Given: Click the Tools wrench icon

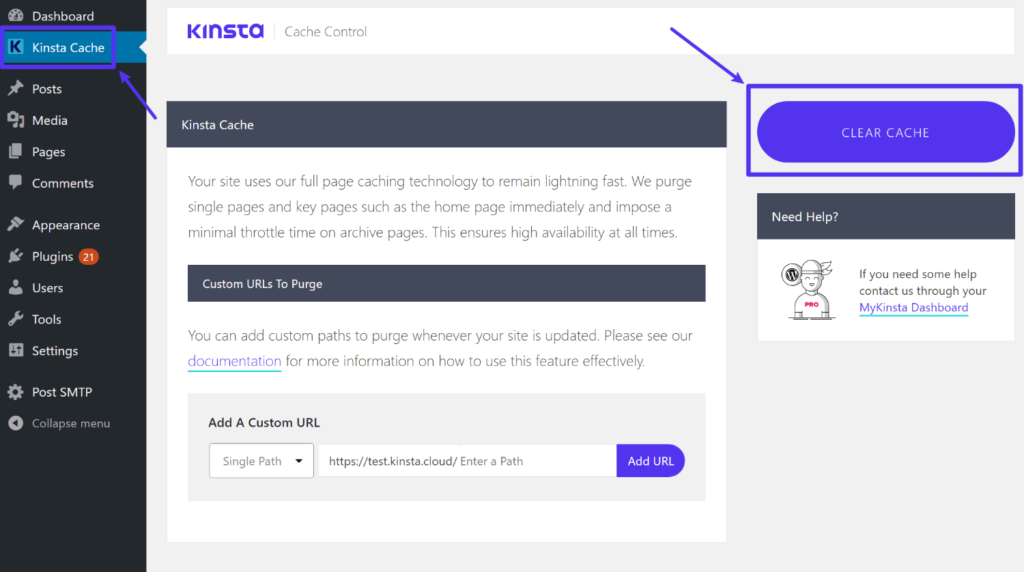Looking at the screenshot, I should tap(15, 320).
